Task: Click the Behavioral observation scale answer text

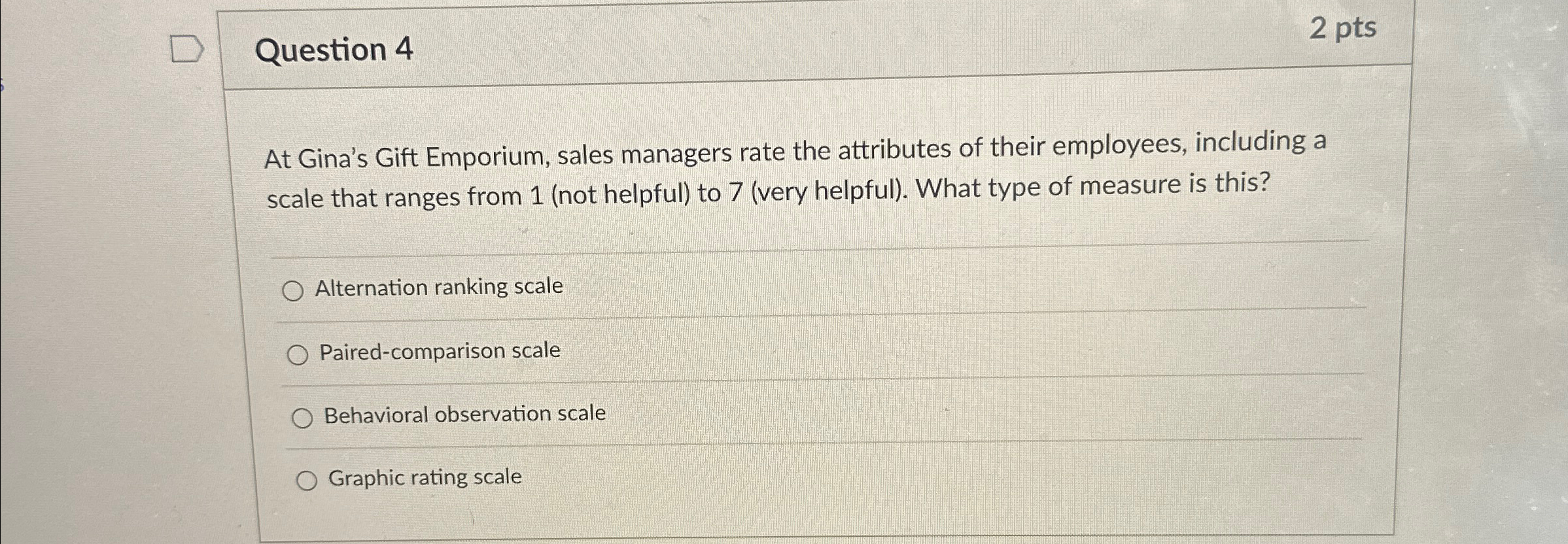Action: click(464, 413)
